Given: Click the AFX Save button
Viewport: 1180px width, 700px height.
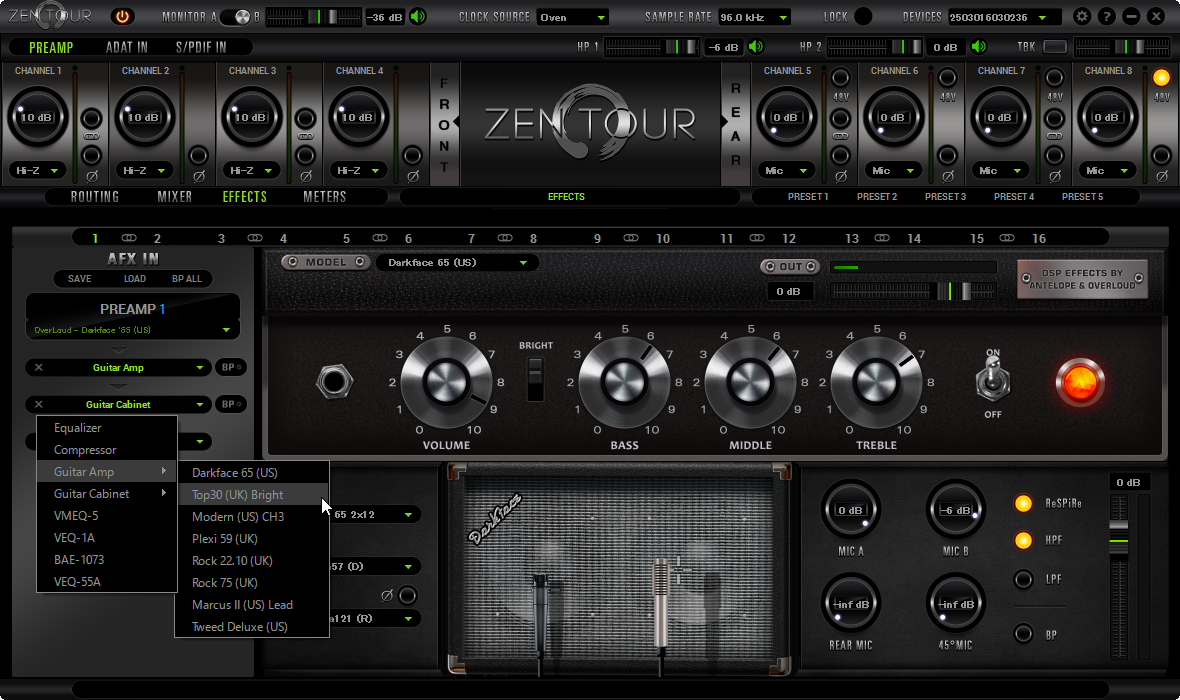Looking at the screenshot, I should pyautogui.click(x=79, y=278).
